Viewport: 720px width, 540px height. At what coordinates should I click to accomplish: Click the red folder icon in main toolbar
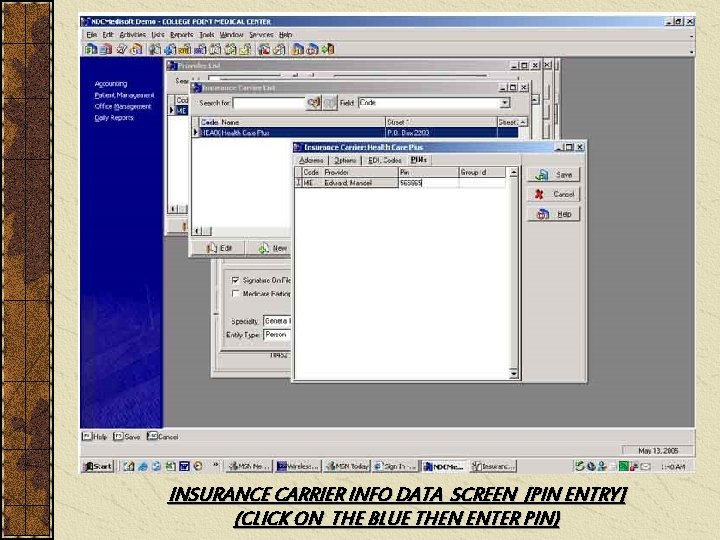[x=264, y=49]
